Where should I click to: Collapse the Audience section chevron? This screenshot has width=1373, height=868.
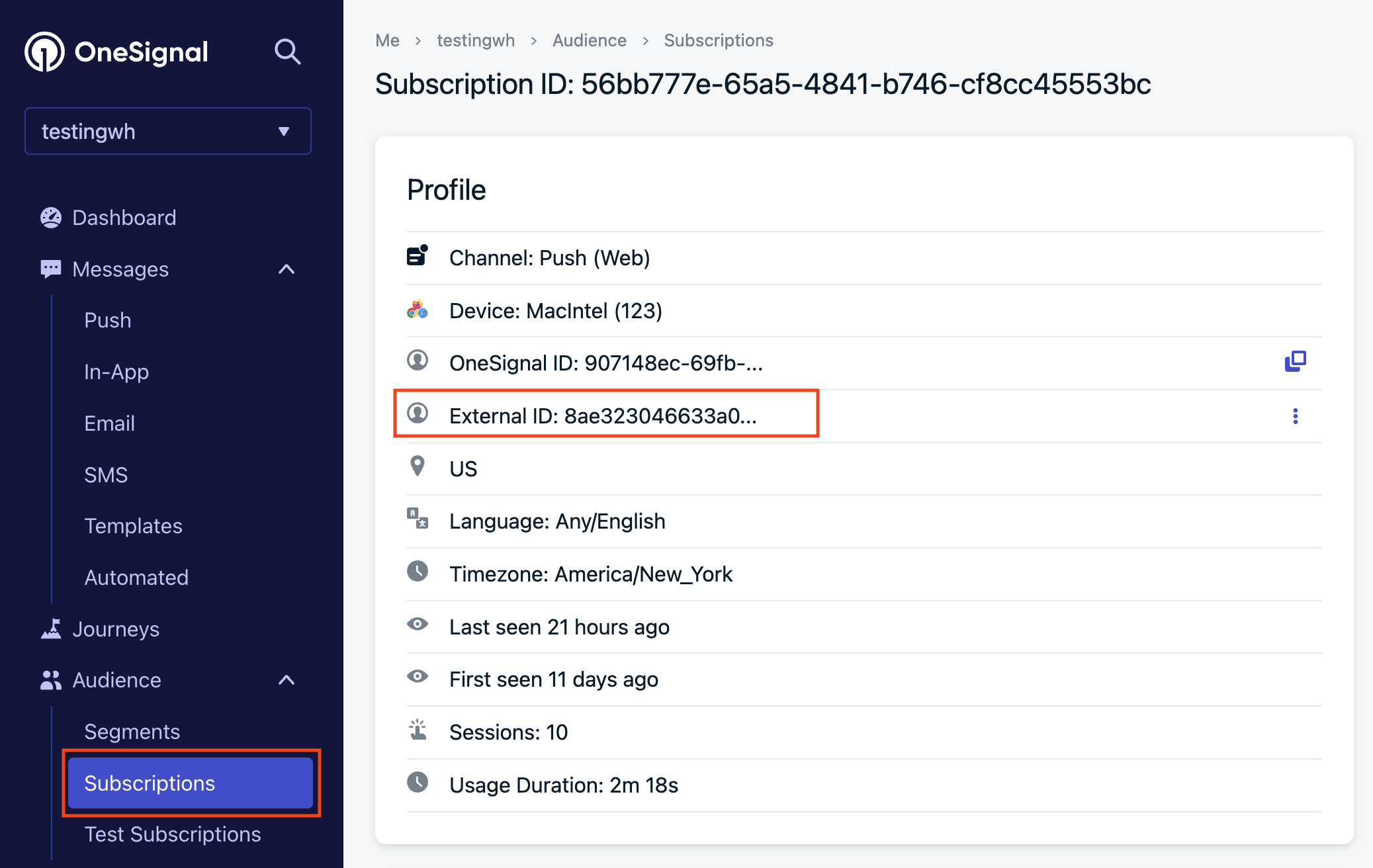click(287, 680)
